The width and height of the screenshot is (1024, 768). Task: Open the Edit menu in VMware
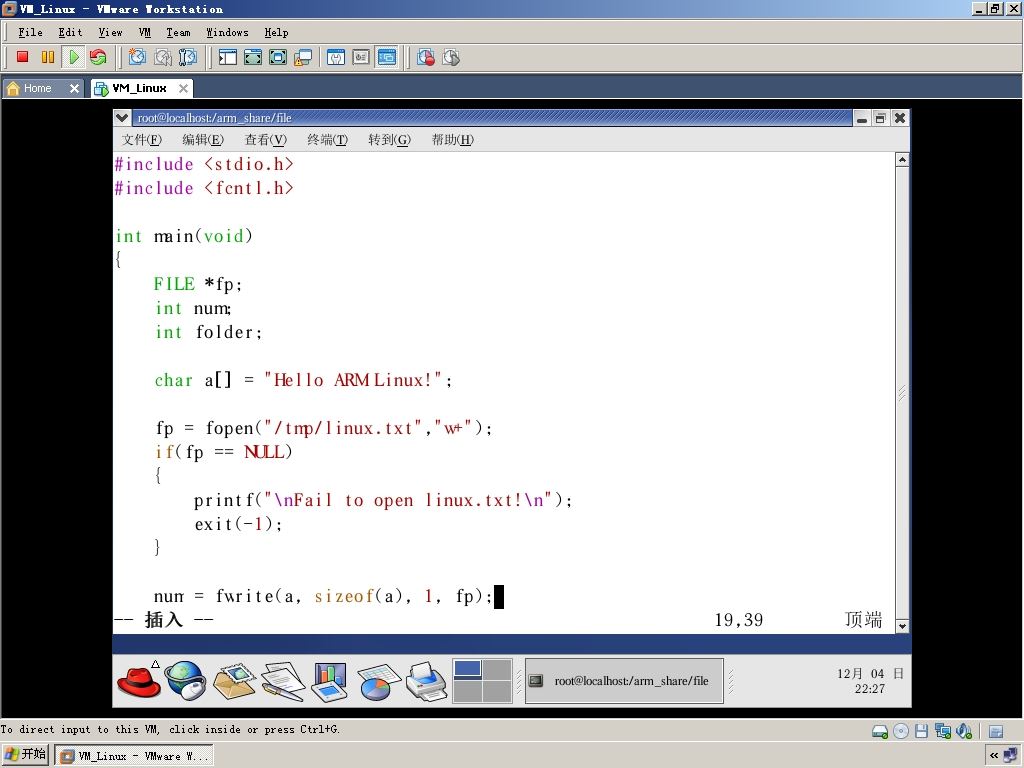coord(70,33)
